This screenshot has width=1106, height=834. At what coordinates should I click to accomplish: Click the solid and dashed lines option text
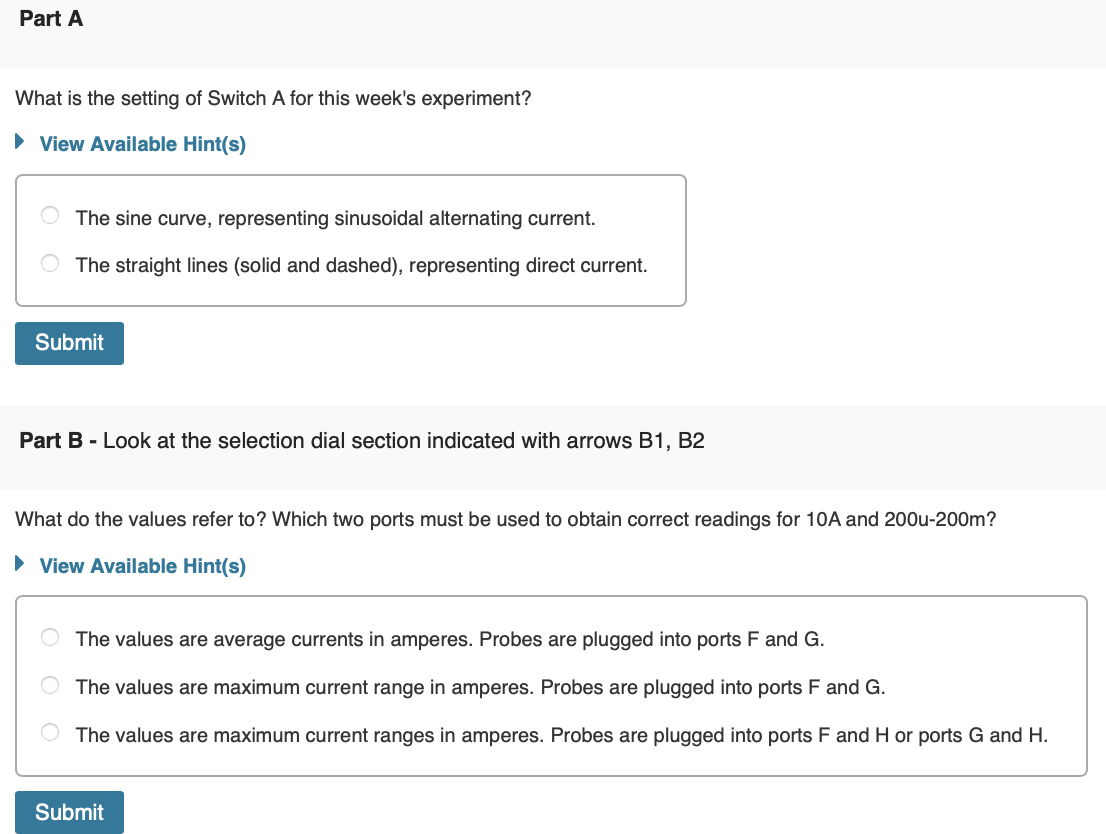(x=361, y=266)
